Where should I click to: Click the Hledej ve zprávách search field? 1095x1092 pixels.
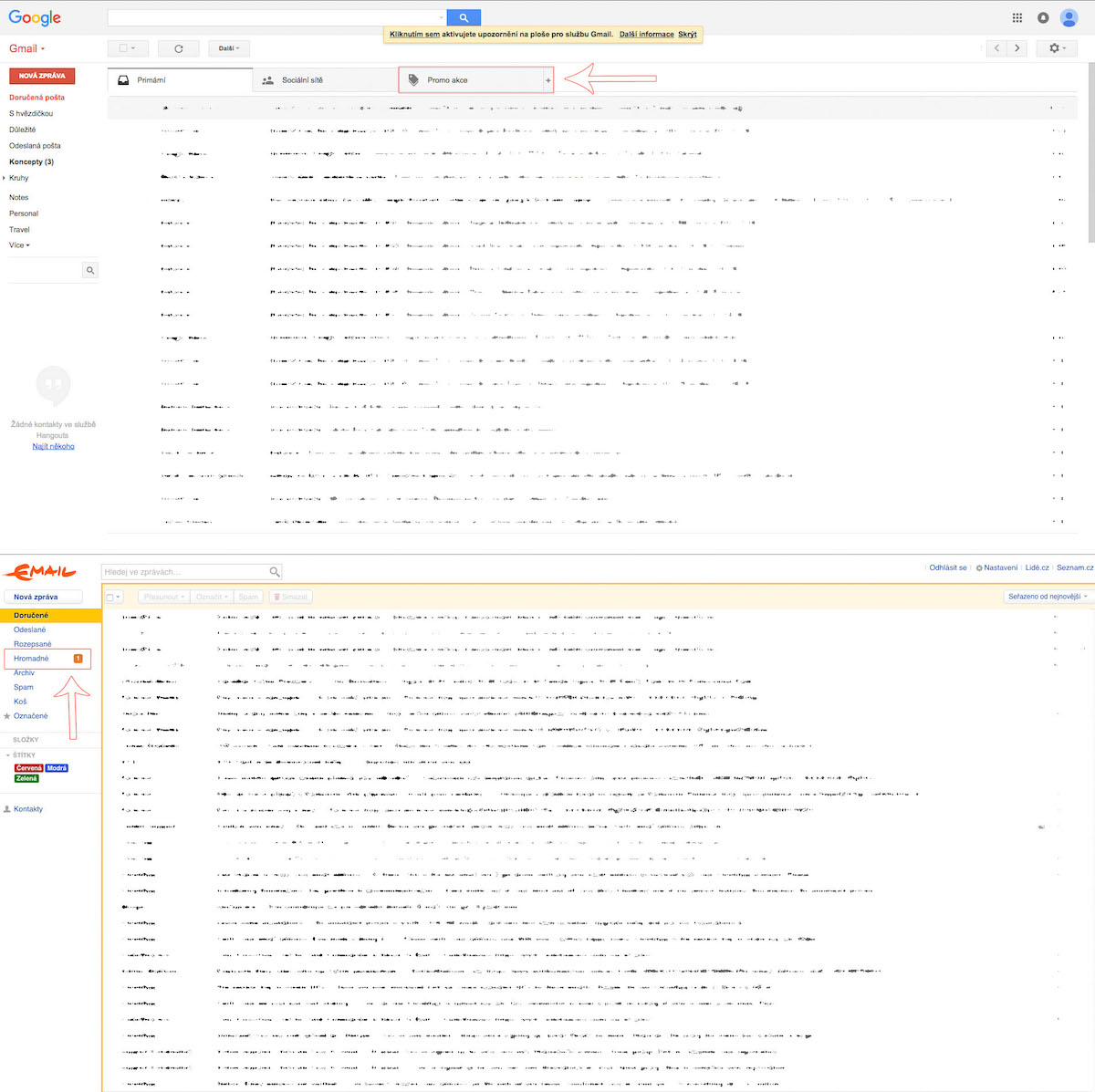184,572
